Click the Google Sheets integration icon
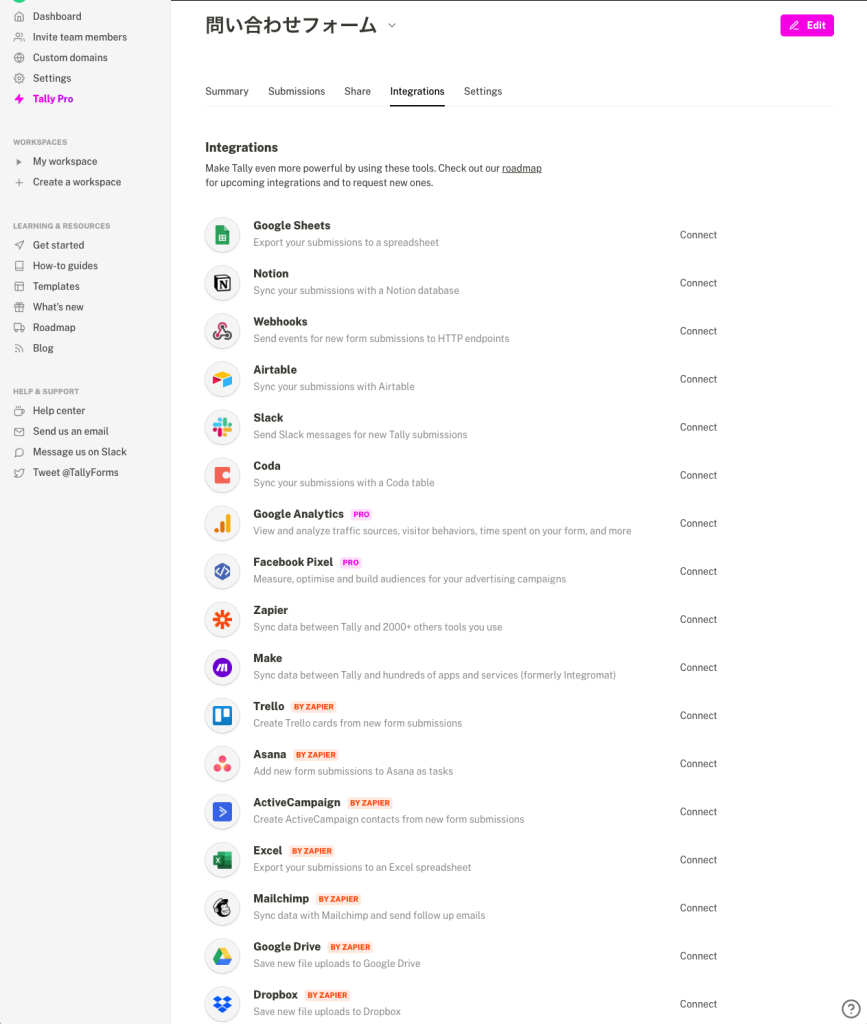 pos(223,235)
